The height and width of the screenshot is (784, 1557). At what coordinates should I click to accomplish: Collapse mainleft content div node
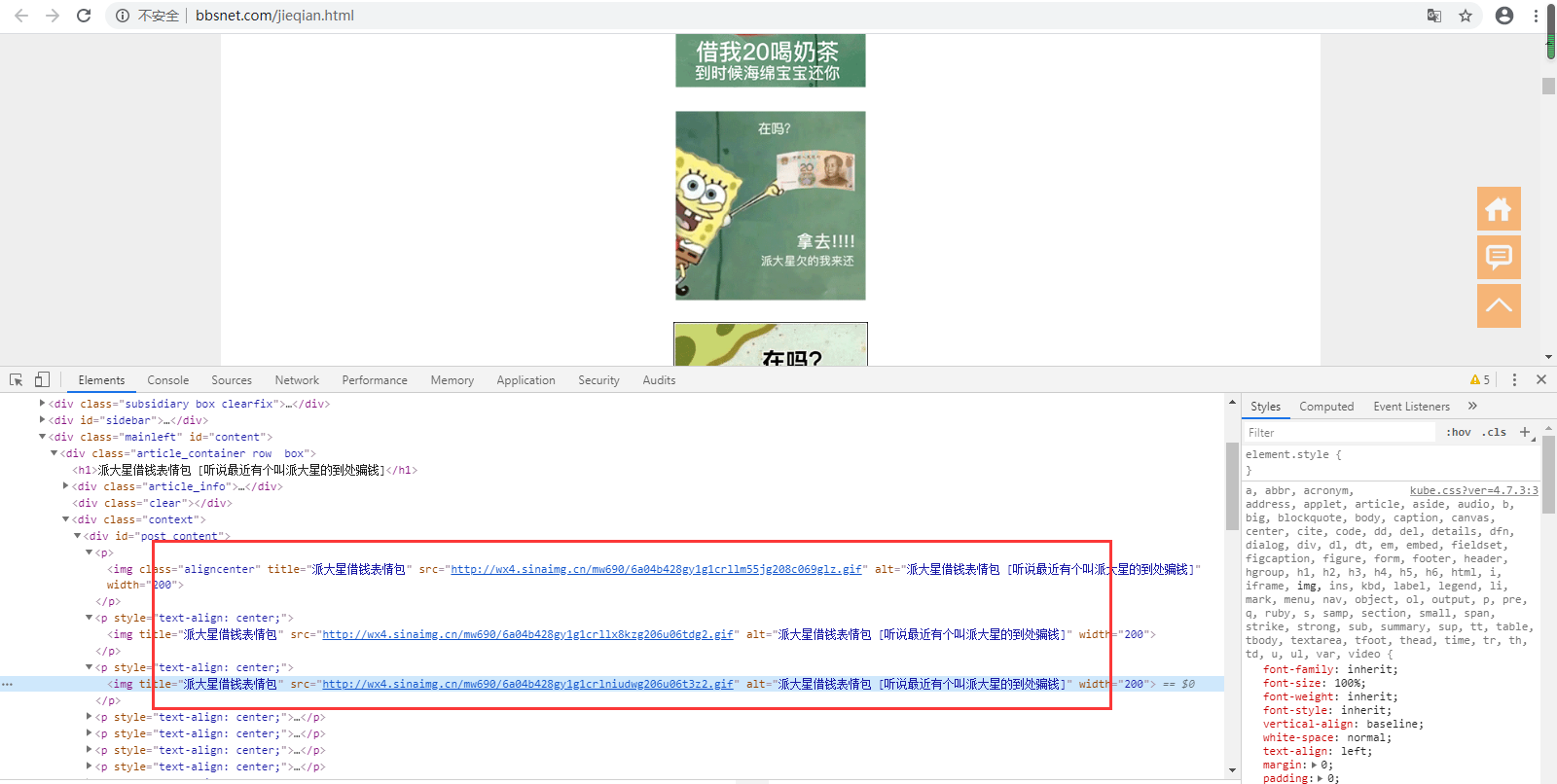42,437
